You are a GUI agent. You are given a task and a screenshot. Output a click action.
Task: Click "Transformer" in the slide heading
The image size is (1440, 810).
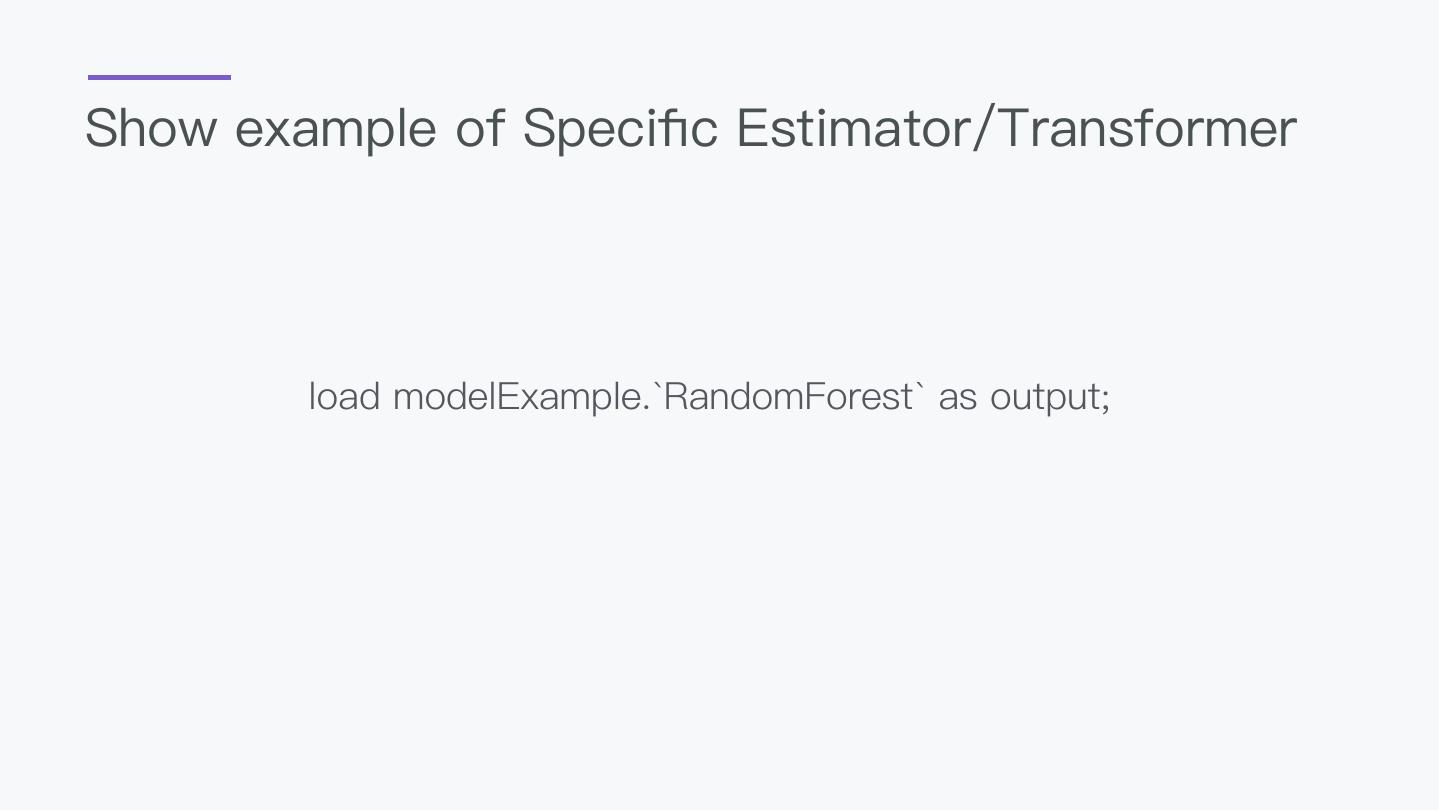1148,129
